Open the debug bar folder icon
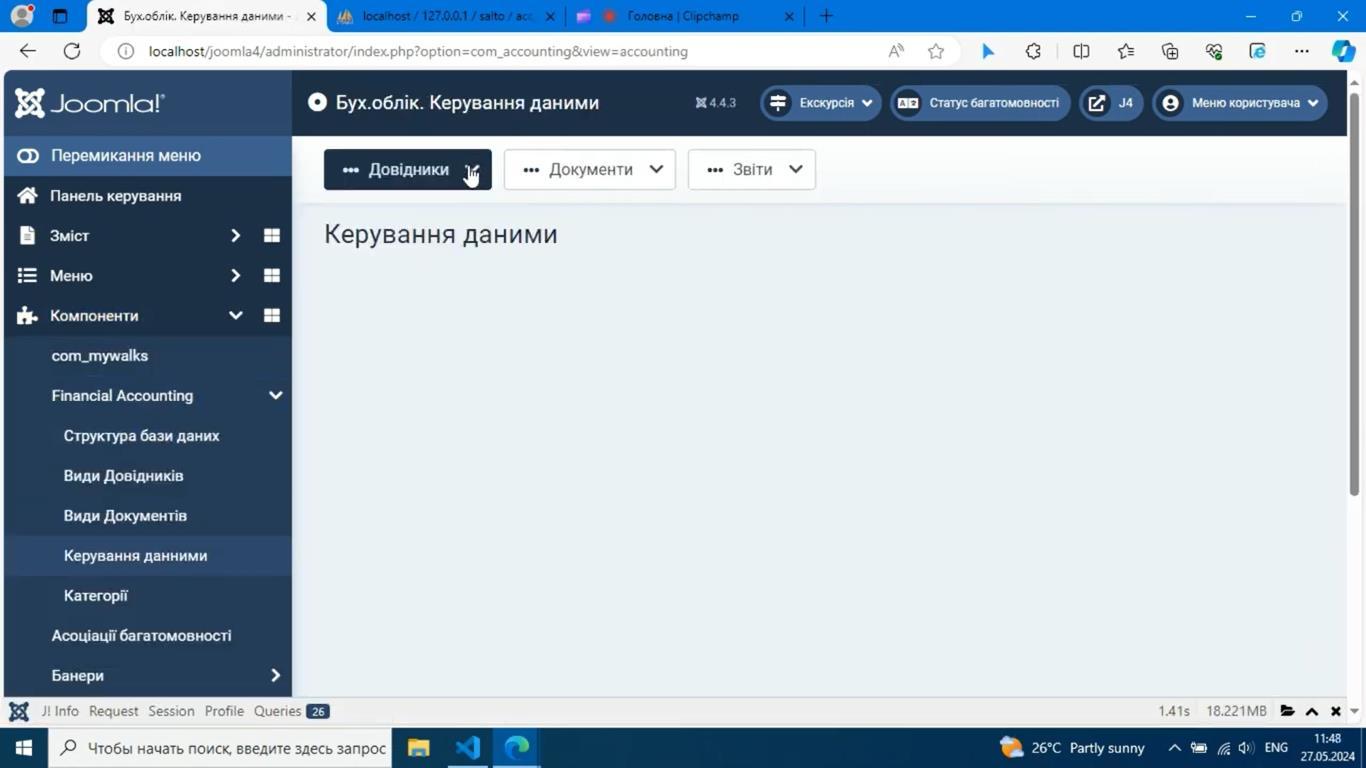This screenshot has height=768, width=1366. pyautogui.click(x=1288, y=711)
